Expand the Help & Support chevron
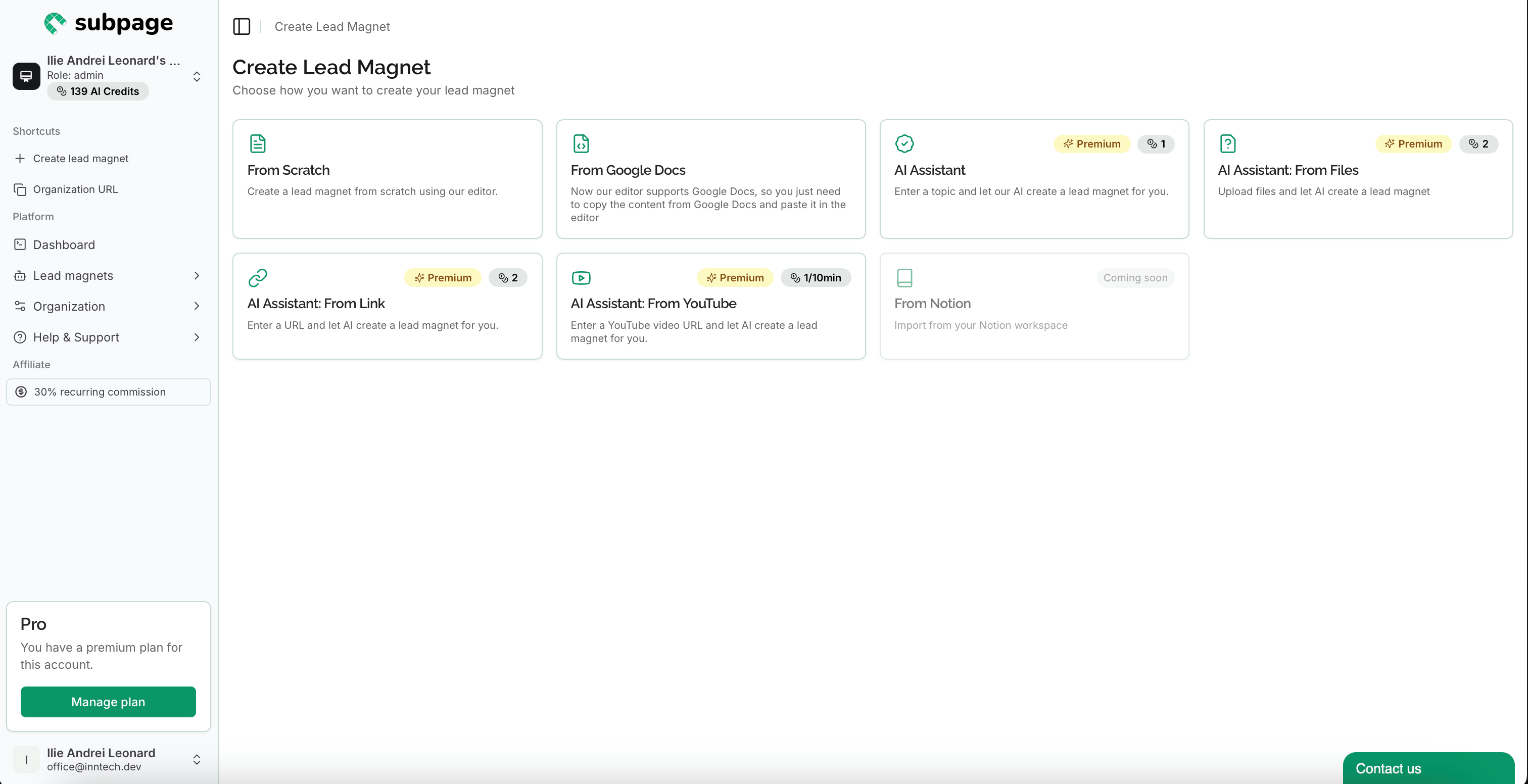The height and width of the screenshot is (784, 1528). click(x=197, y=337)
